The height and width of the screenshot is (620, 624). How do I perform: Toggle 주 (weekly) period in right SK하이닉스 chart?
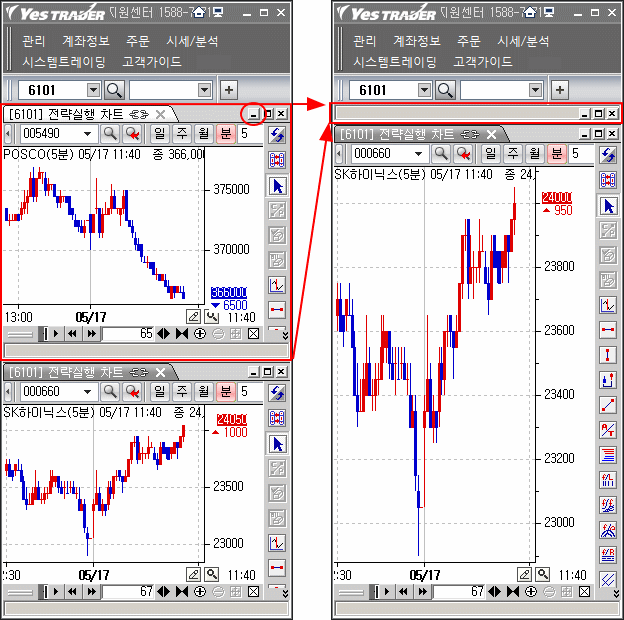point(514,153)
